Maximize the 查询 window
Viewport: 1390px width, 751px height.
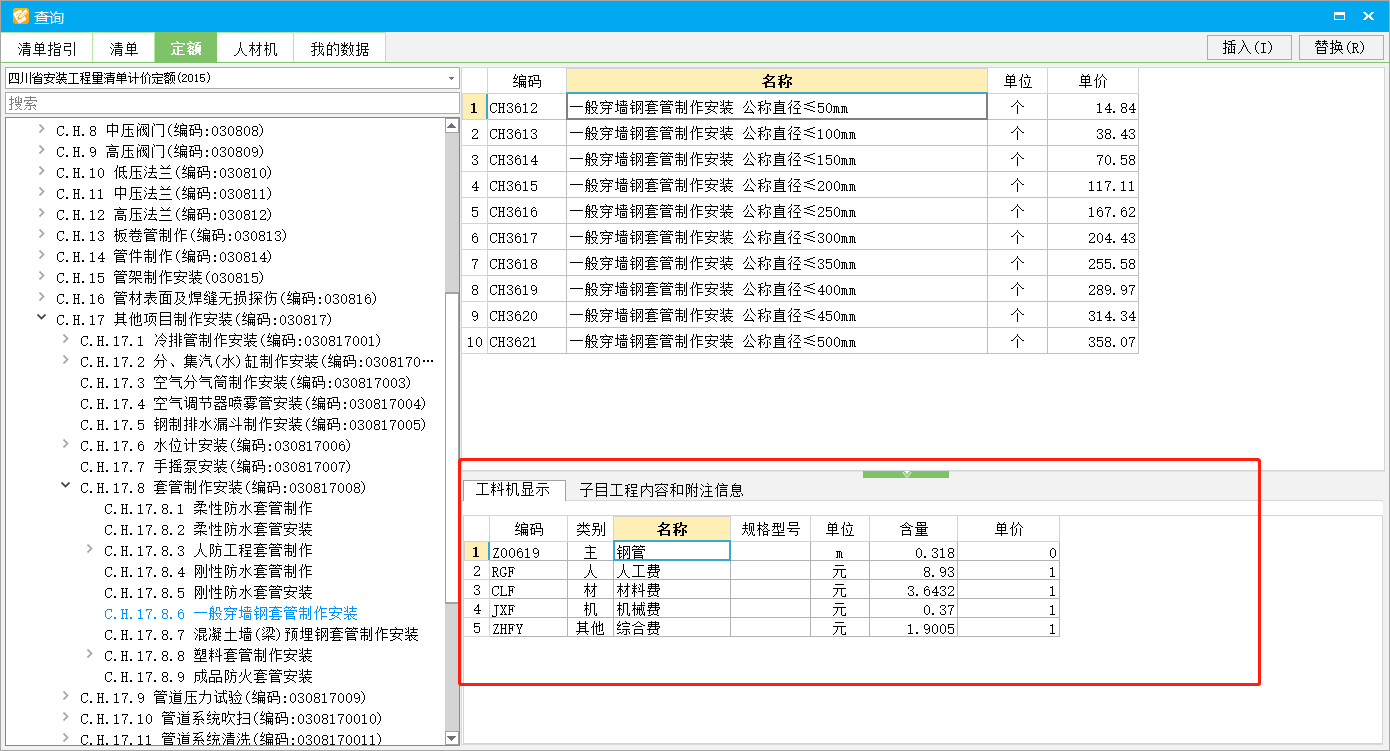pyautogui.click(x=1339, y=16)
